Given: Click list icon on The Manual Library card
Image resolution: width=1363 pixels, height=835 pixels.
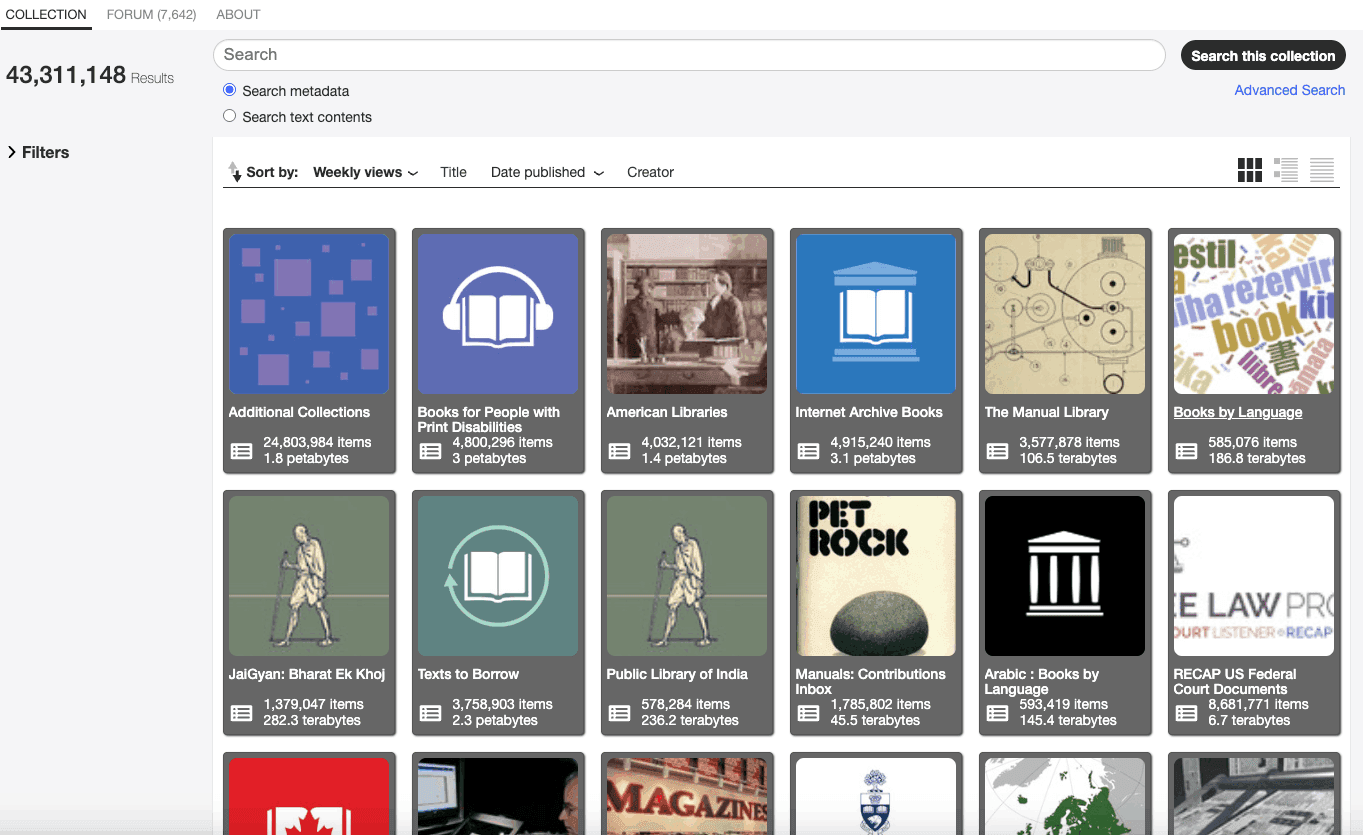Looking at the screenshot, I should (998, 451).
